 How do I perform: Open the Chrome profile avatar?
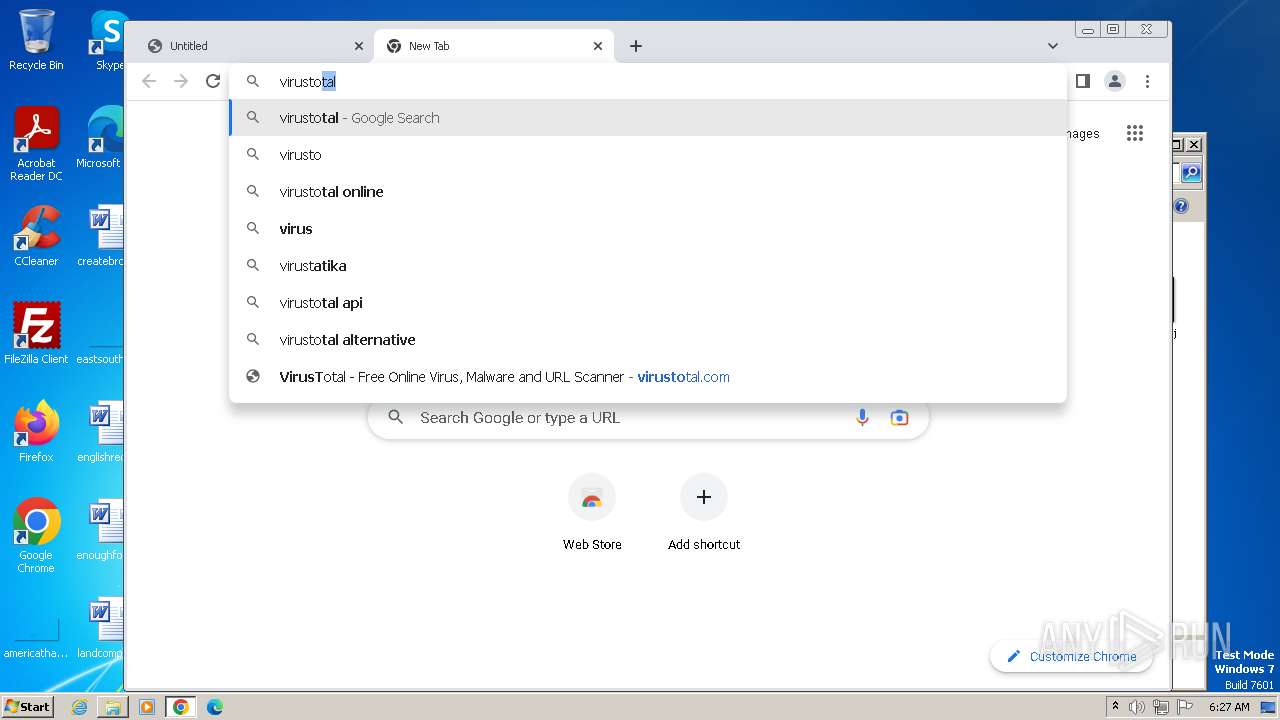coord(1115,81)
